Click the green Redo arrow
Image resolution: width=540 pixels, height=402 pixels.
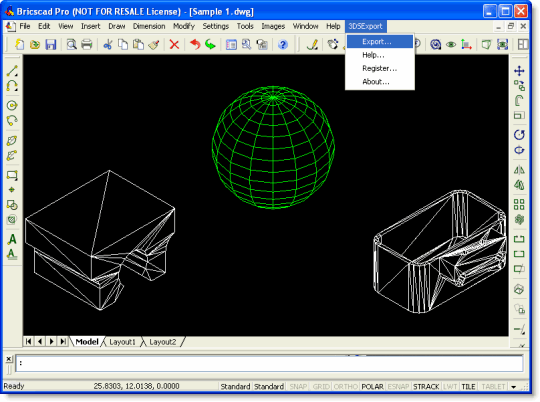(x=210, y=44)
